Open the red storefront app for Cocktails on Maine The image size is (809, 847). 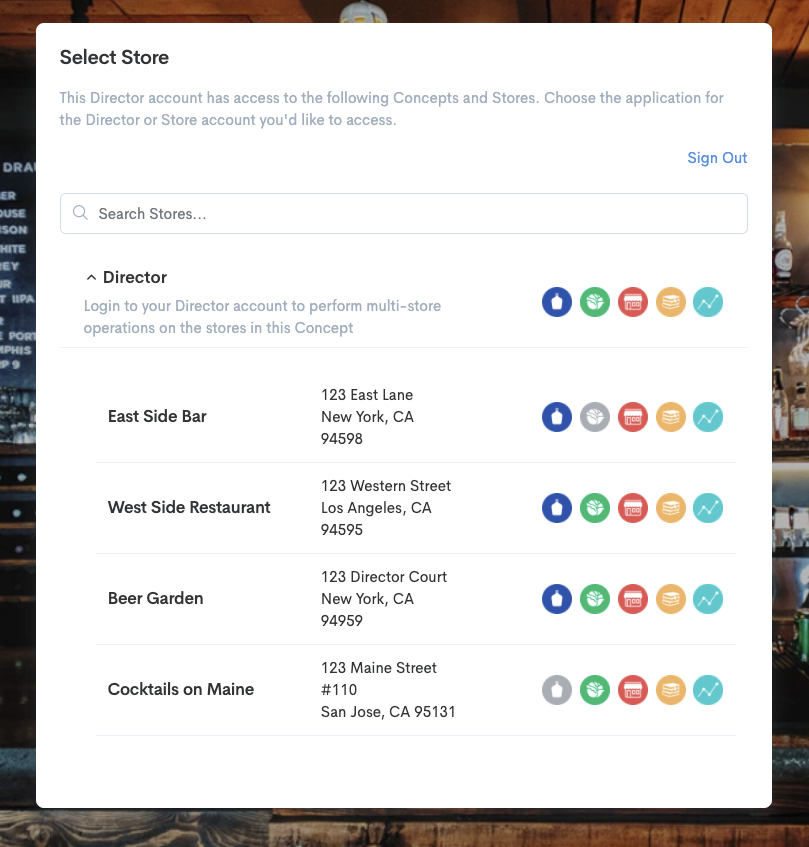[633, 690]
